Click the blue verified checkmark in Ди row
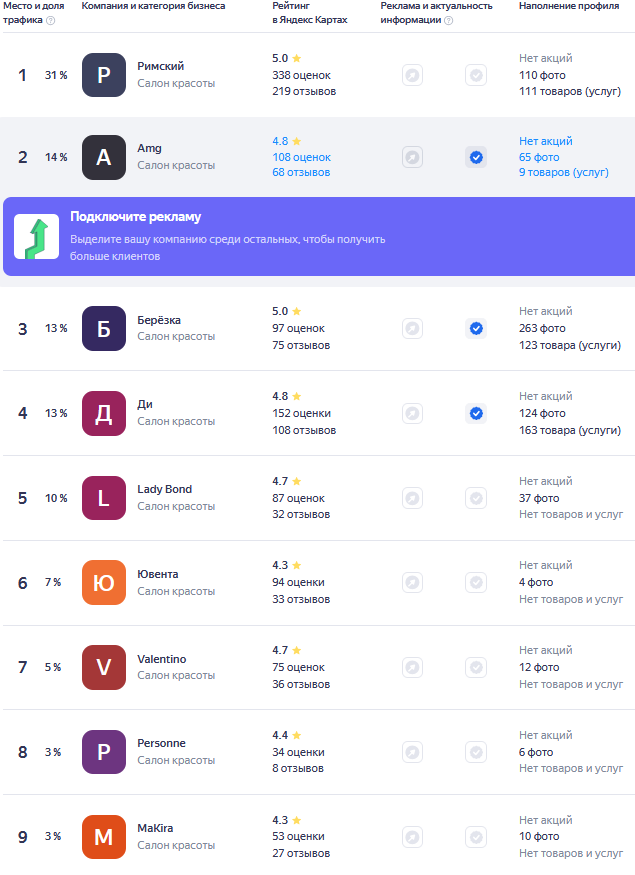 (x=476, y=414)
